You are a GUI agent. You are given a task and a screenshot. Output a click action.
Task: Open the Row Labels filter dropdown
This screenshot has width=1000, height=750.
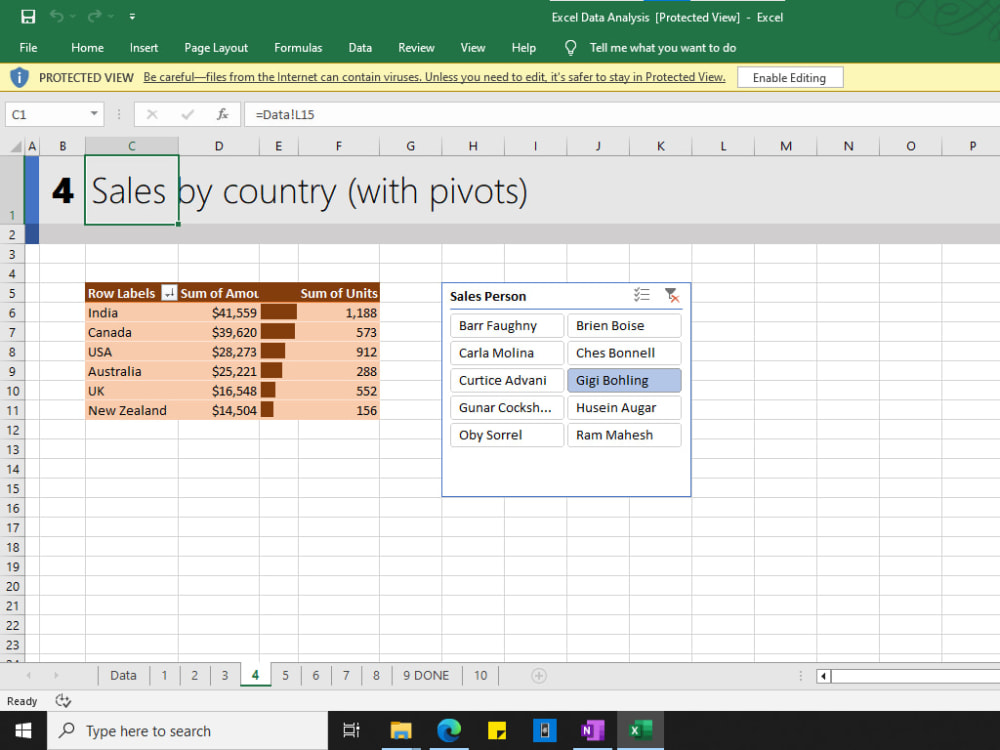(x=167, y=293)
